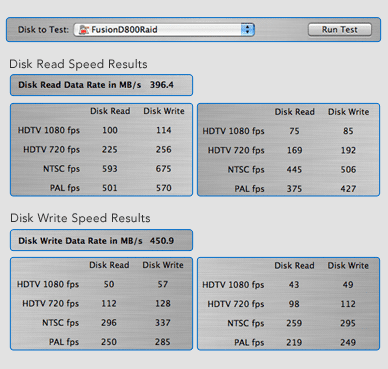Click the 'Disk Write' column header above 85
Viewport: 388px width, 369px height.
pos(349,112)
